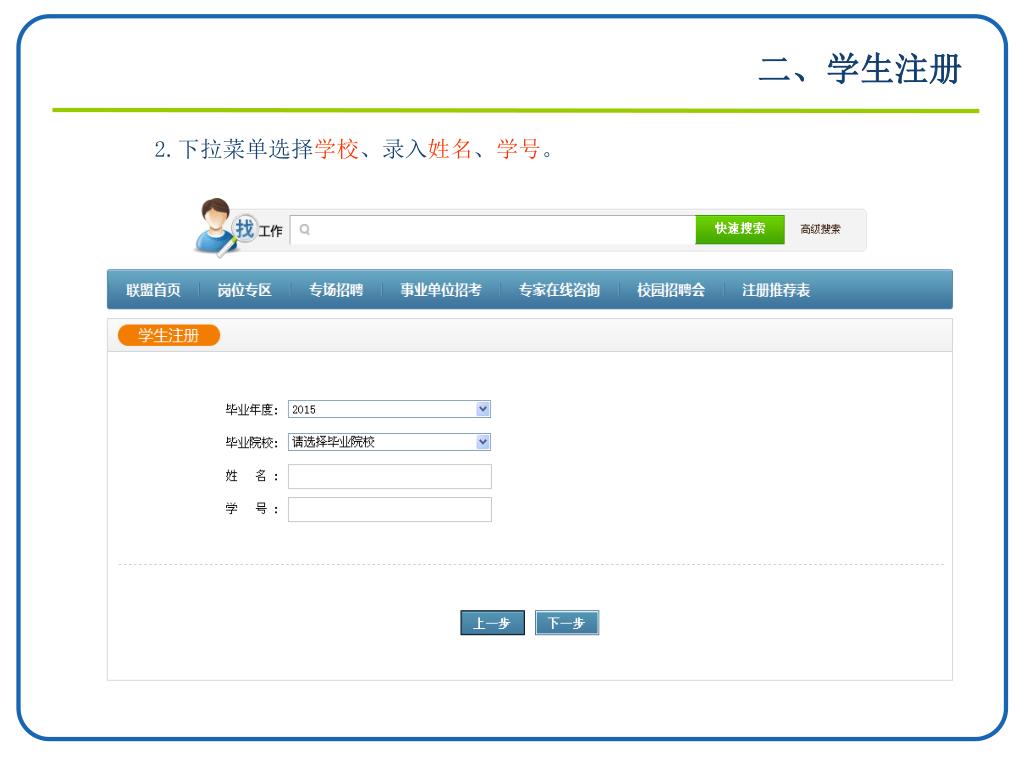Image resolution: width=1024 pixels, height=768 pixels.
Task: Expand the 毕业院校 school dropdown arrow
Action: (x=483, y=442)
